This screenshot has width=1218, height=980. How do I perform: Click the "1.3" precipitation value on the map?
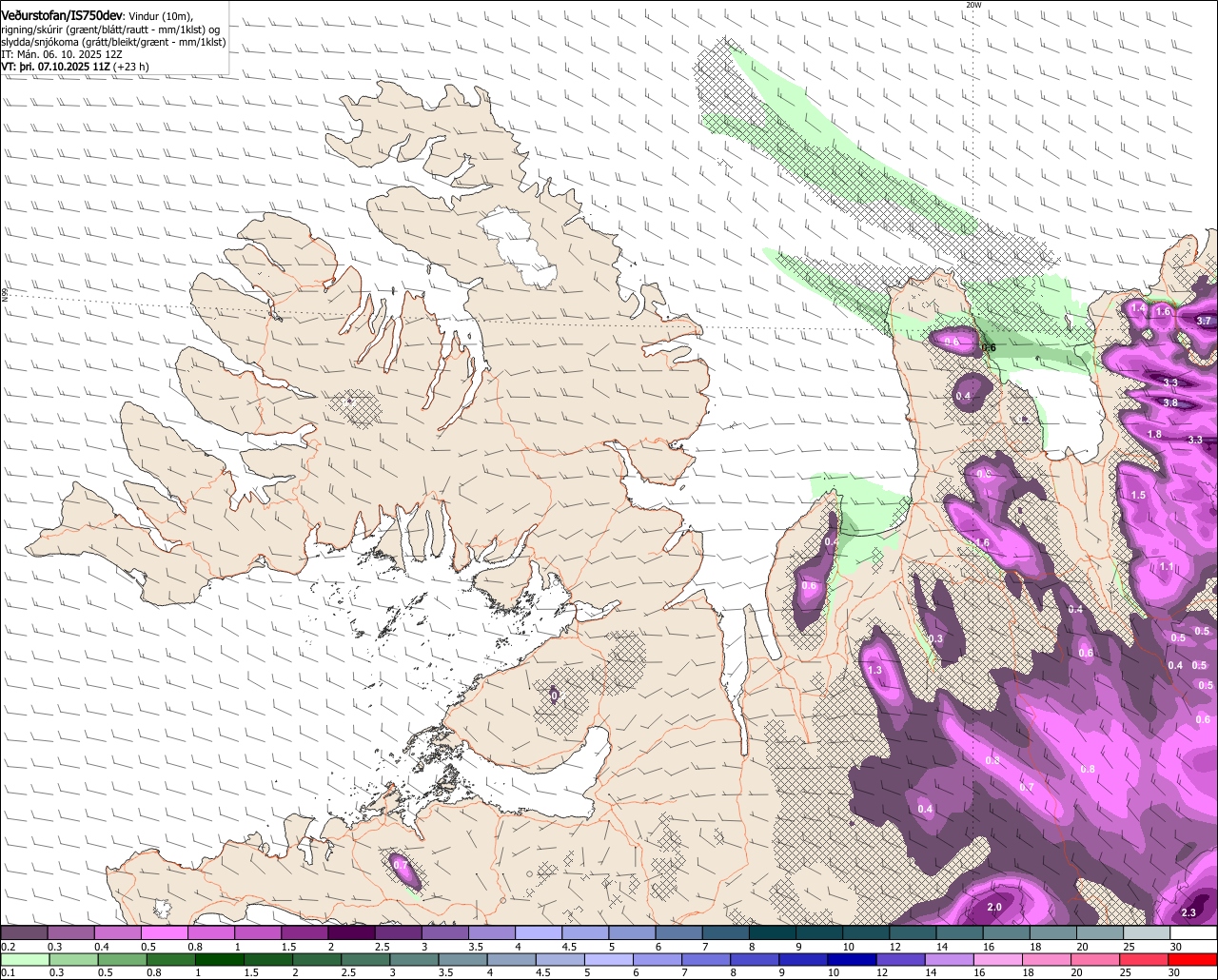point(875,670)
